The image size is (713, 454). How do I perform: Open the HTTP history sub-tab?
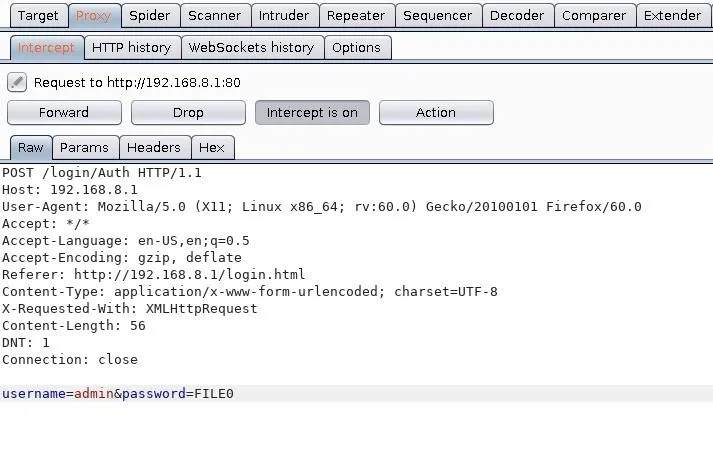[132, 48]
